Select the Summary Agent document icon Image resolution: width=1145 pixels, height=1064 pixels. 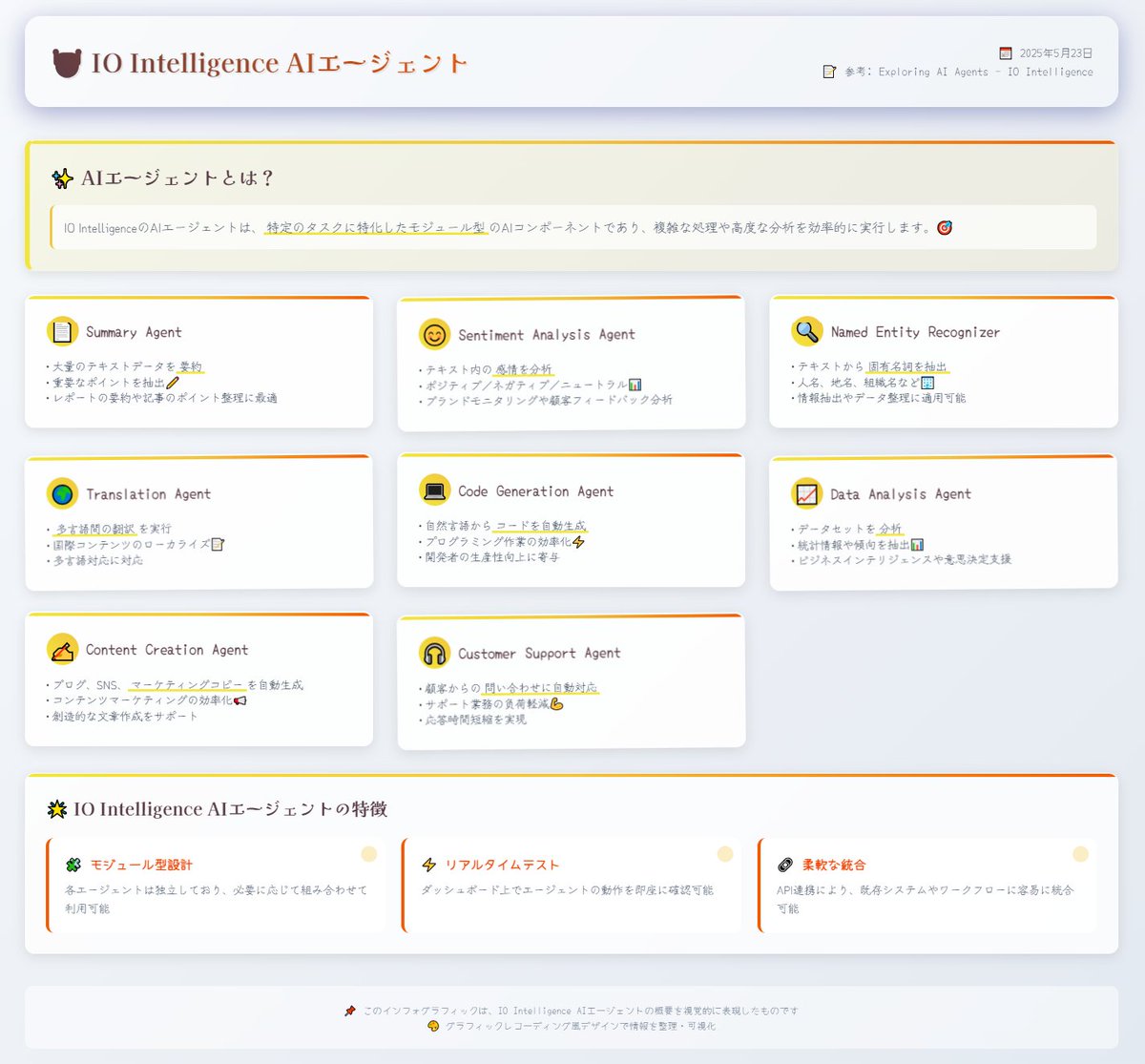[61, 331]
